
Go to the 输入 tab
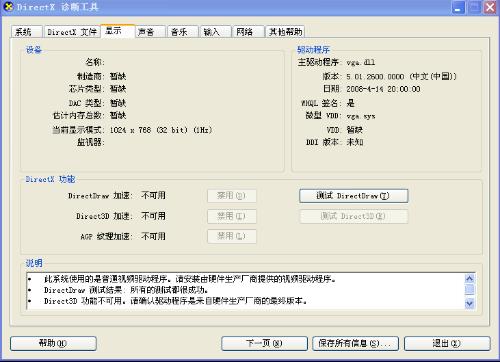click(x=215, y=32)
